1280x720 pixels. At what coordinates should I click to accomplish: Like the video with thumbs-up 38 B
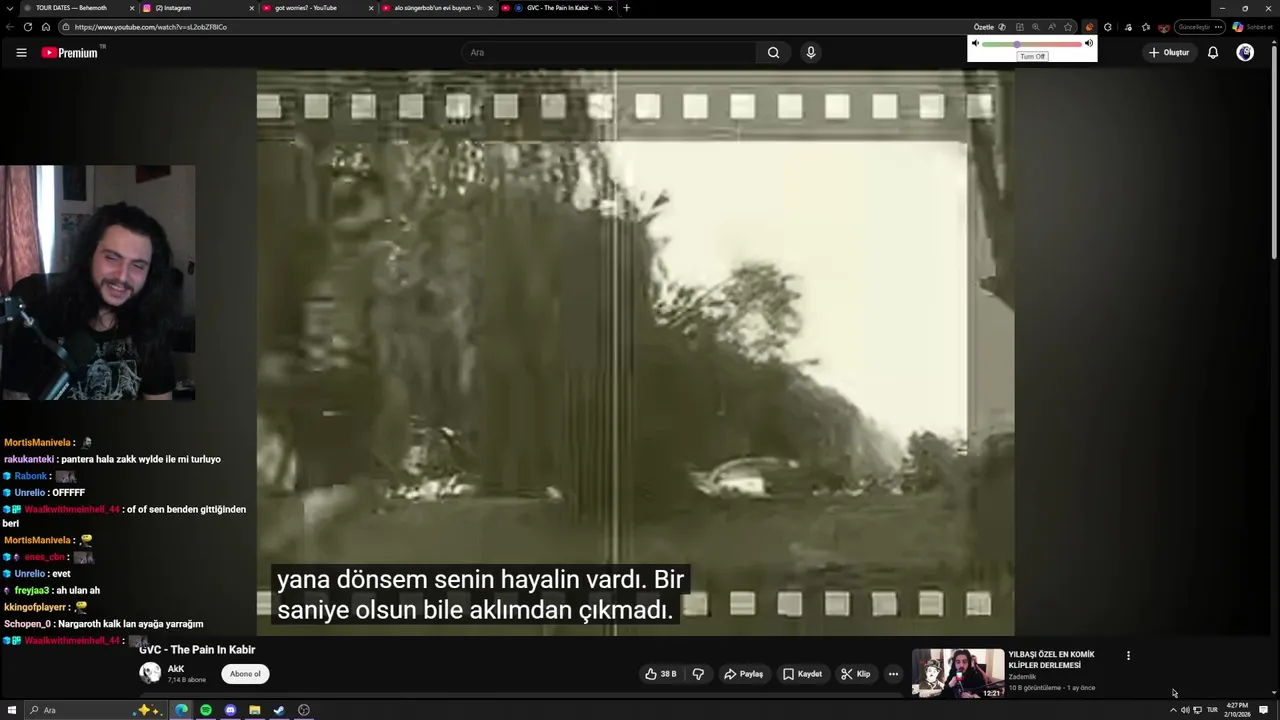[x=661, y=674]
